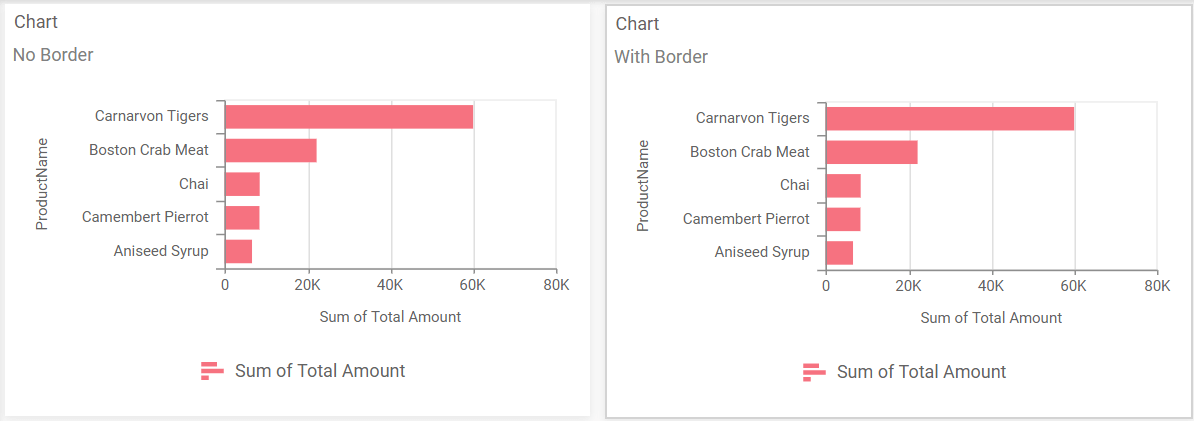Click the legend icon in the With Border chart
The height and width of the screenshot is (421, 1194).
[x=814, y=372]
